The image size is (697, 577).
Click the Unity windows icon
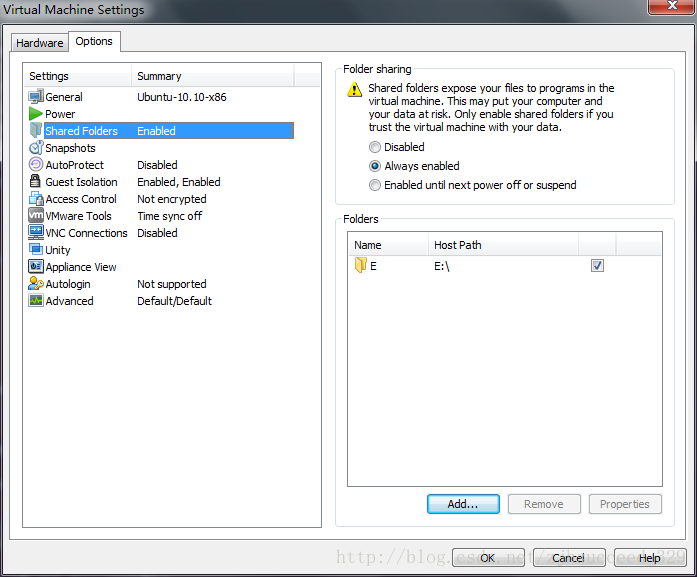[x=36, y=249]
